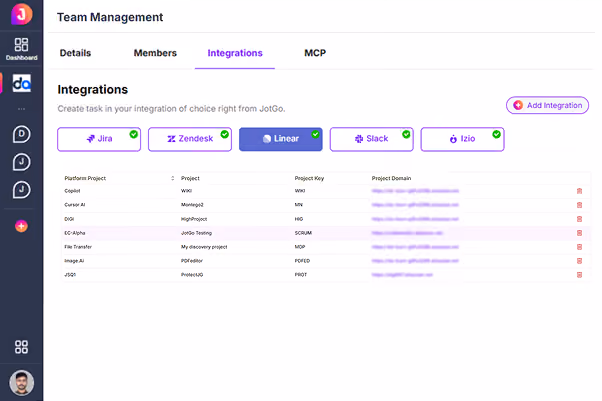602x401 pixels.
Task: Select the Jira integration card
Action: [99, 139]
